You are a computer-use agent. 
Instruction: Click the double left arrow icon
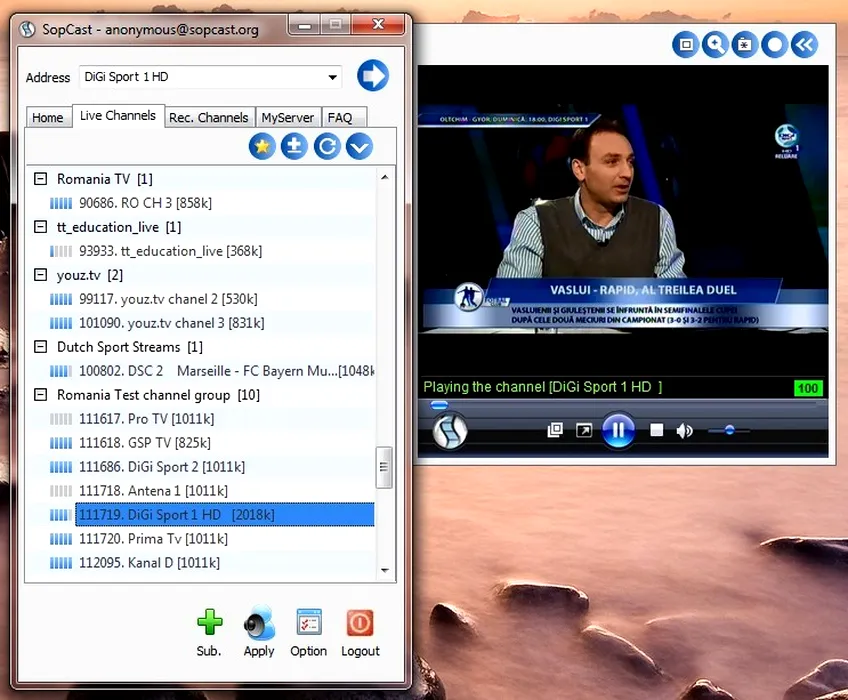coord(804,44)
